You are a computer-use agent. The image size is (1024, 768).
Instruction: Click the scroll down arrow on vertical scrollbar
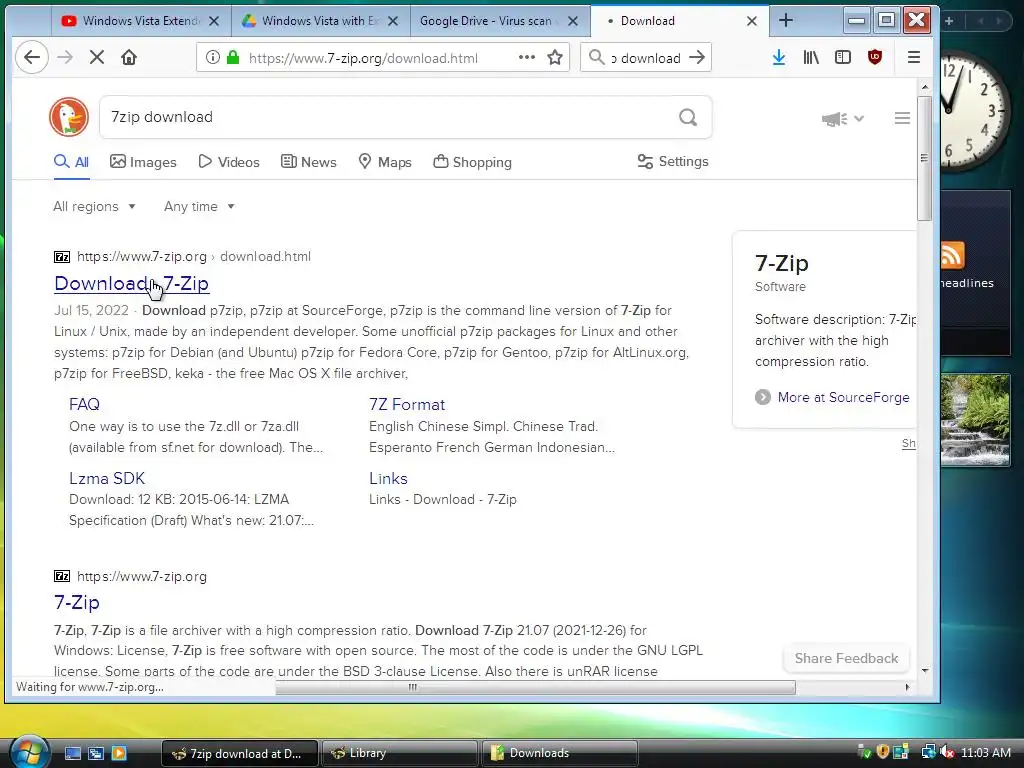pyautogui.click(x=925, y=671)
